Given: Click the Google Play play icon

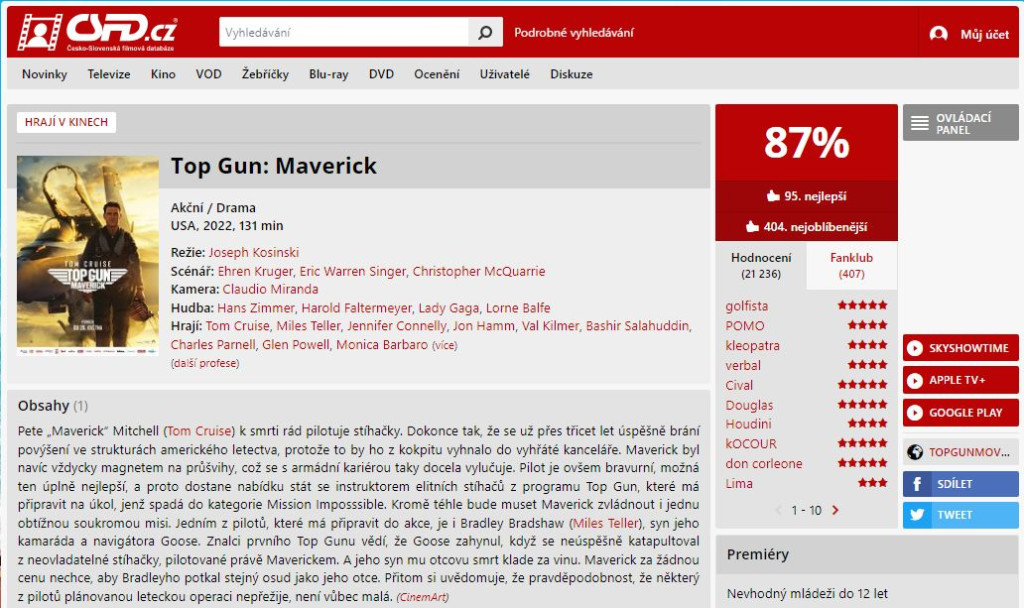Looking at the screenshot, I should pos(915,413).
